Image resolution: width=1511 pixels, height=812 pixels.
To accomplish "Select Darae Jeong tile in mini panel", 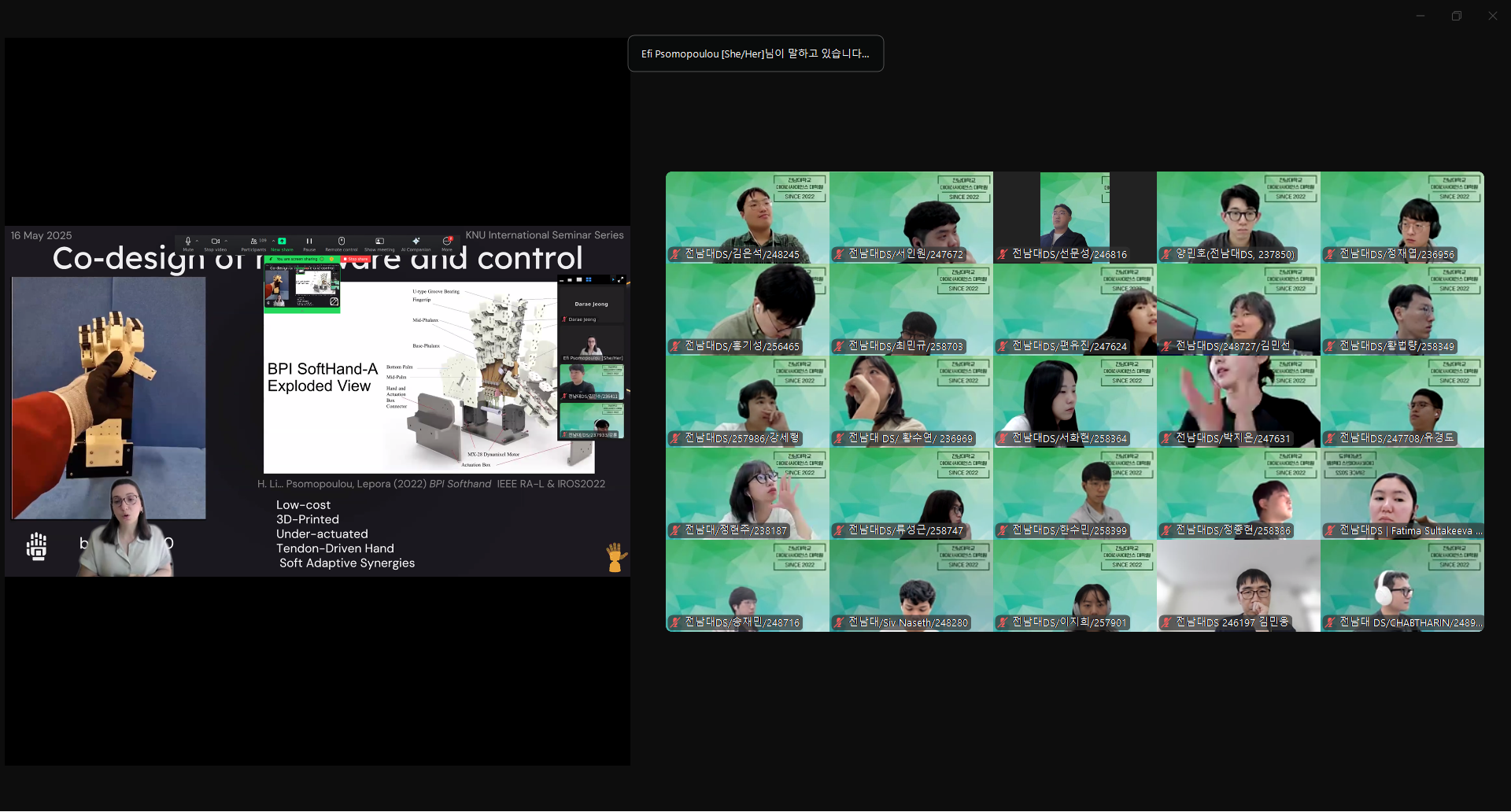I will click(x=591, y=305).
